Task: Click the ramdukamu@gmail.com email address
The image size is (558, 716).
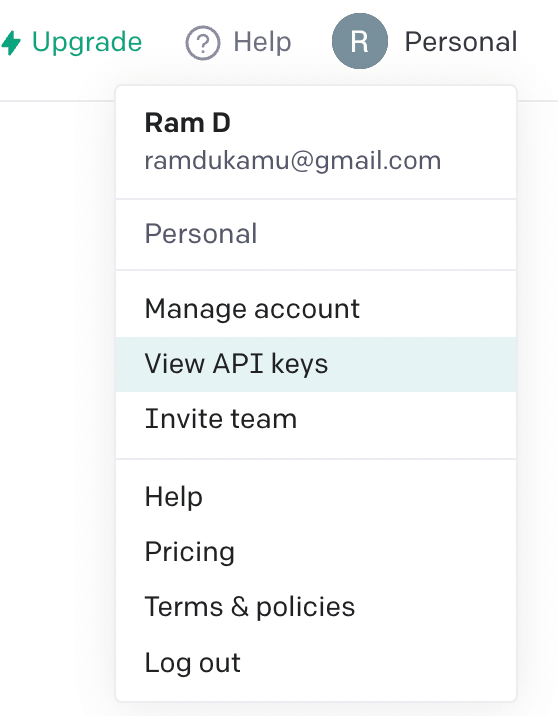Action: 293,161
